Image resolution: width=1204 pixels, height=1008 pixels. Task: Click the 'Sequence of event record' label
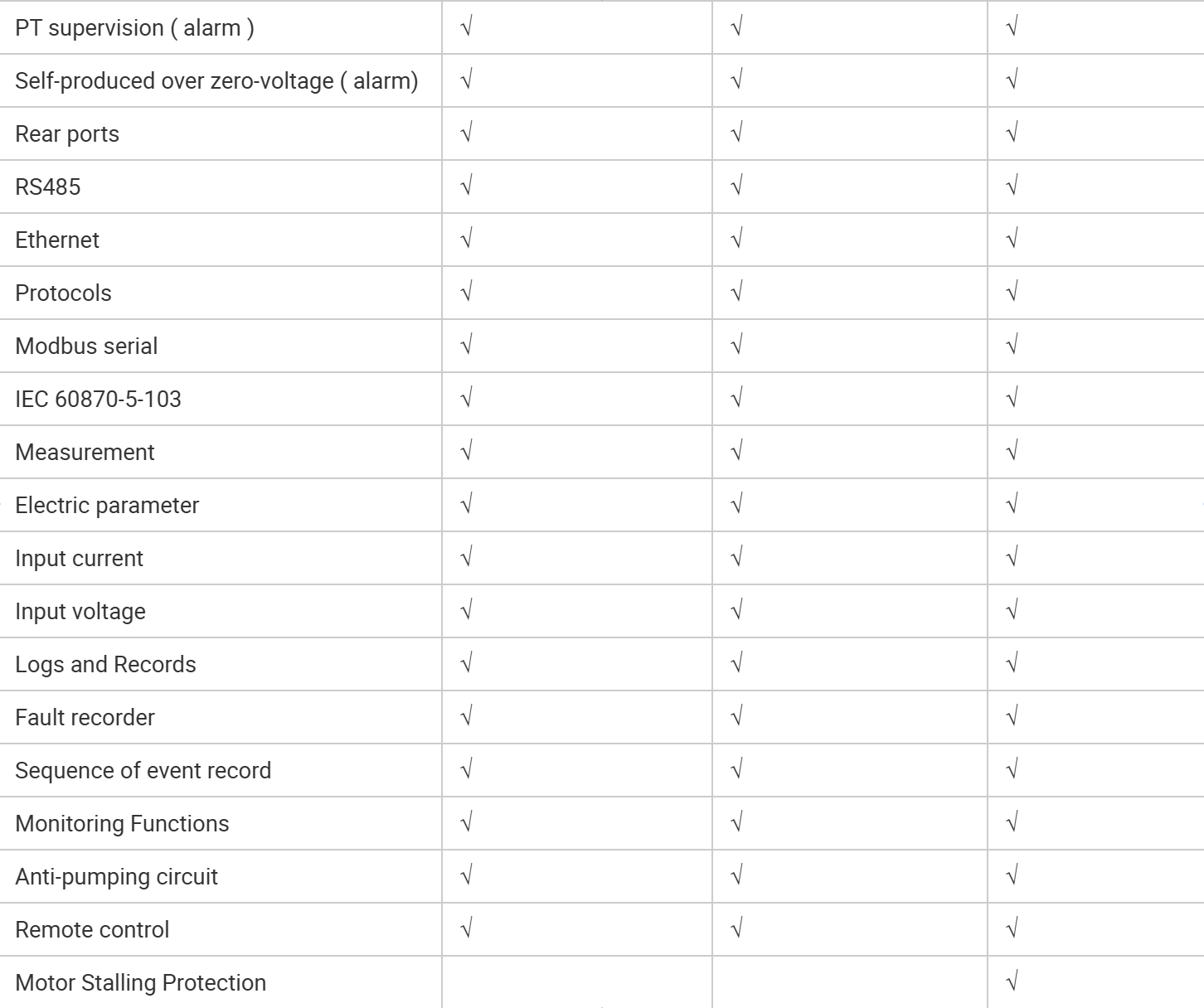pos(143,771)
